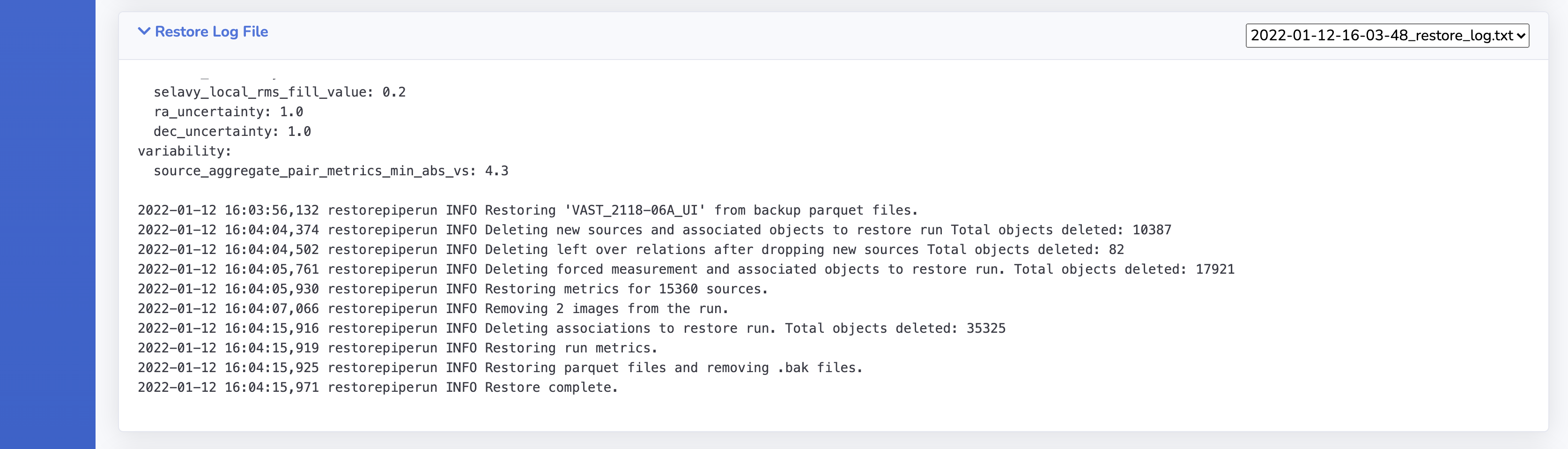Click the left over relations log entry
The height and width of the screenshot is (449, 1568).
[630, 249]
